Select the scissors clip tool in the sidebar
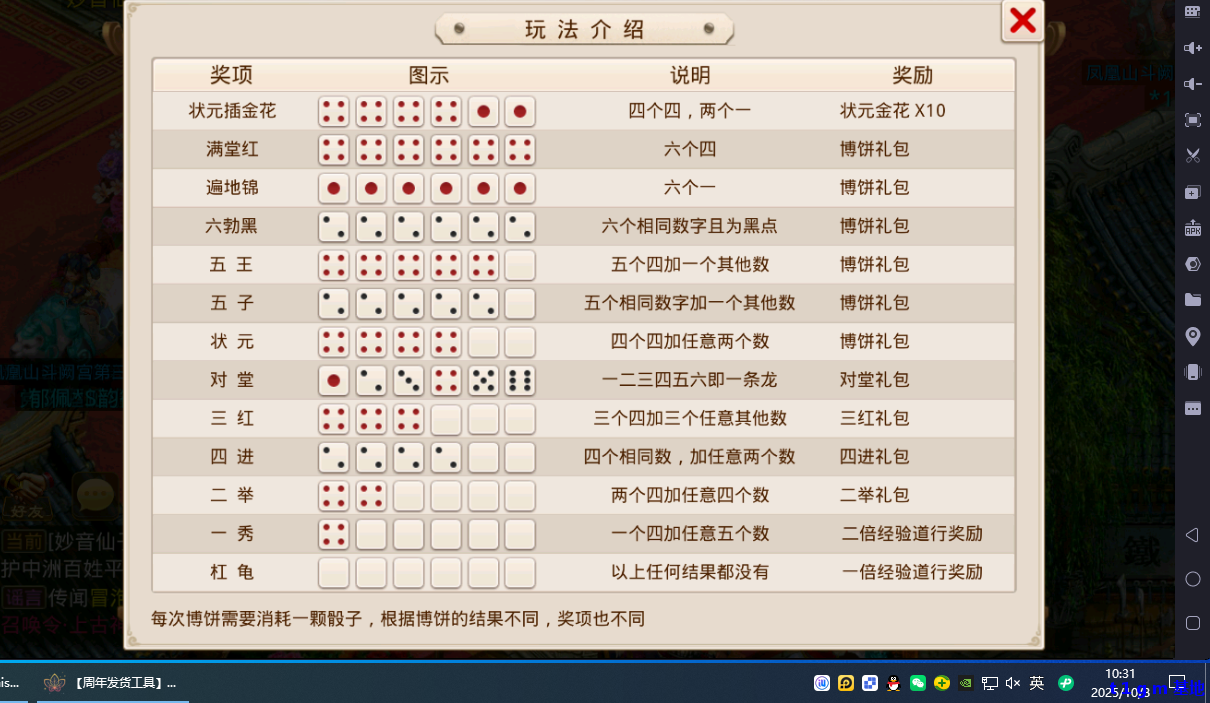Image resolution: width=1210 pixels, height=703 pixels. 1192,157
